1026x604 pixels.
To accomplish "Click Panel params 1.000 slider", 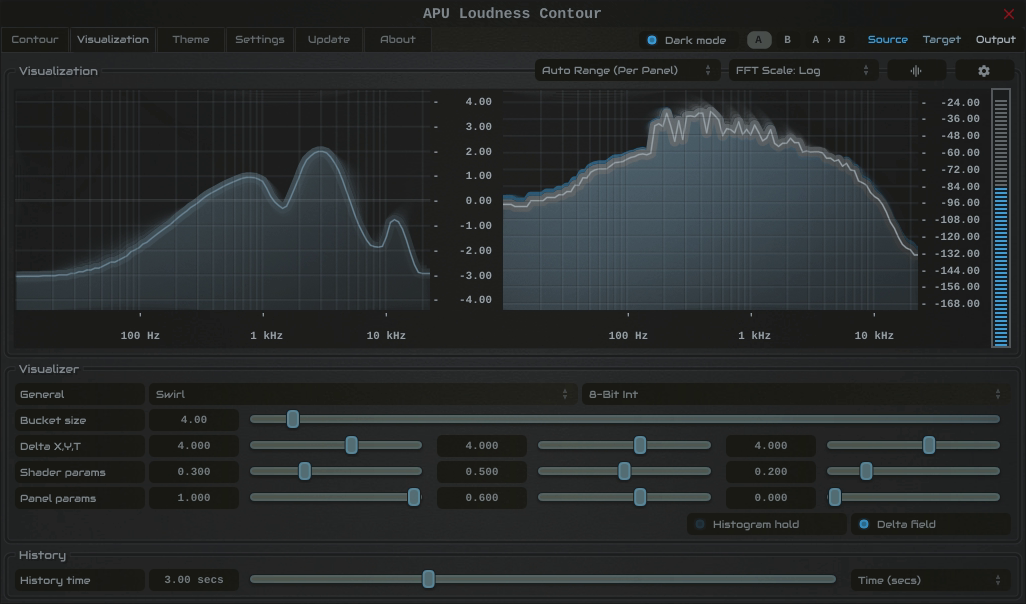I will point(336,497).
